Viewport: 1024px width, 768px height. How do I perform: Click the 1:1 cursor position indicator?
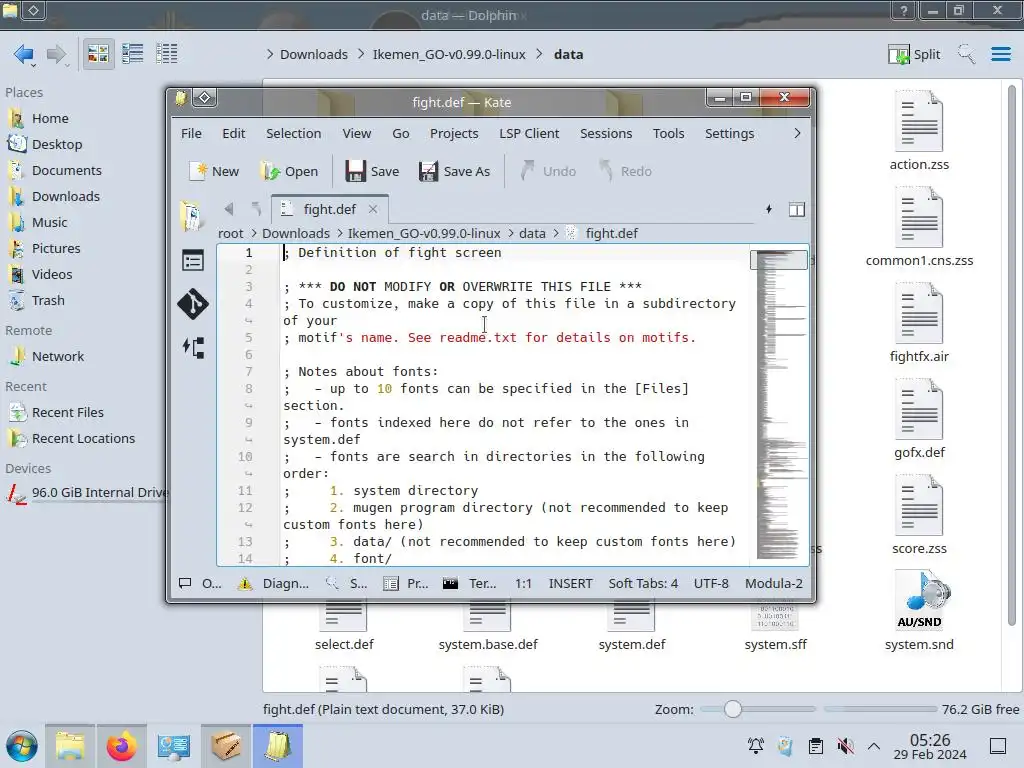523,583
